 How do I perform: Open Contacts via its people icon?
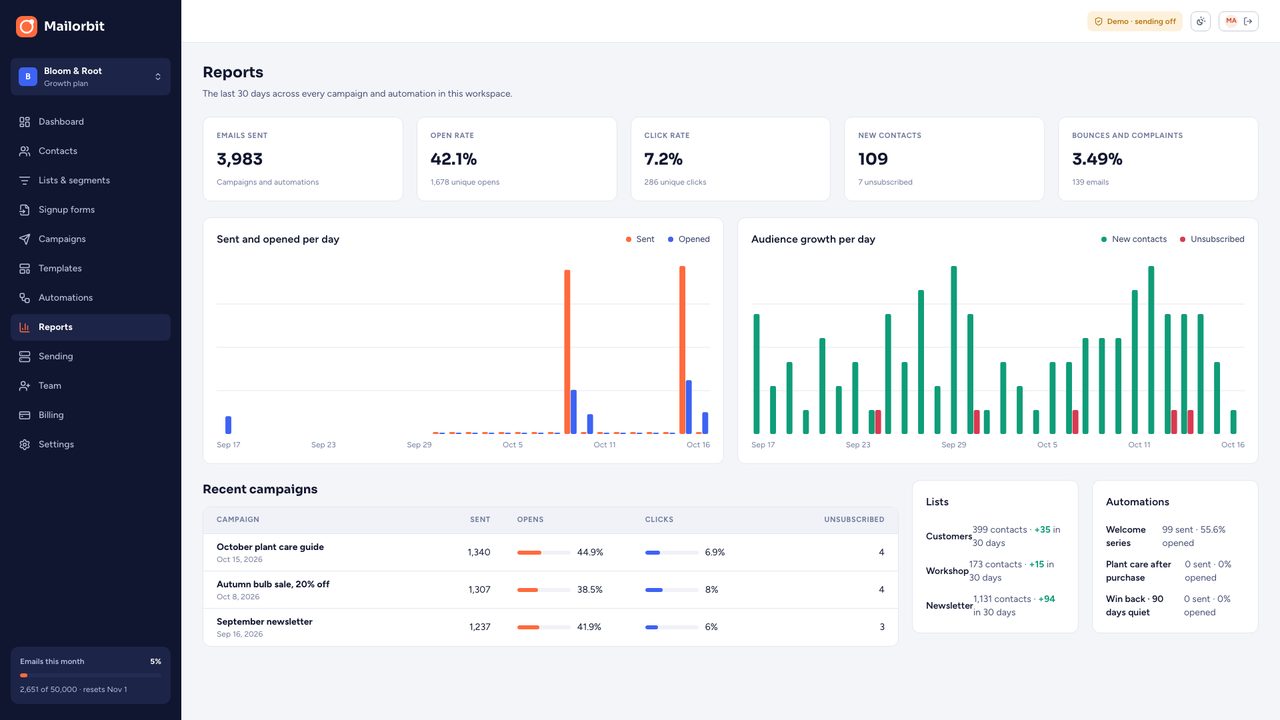(x=25, y=151)
